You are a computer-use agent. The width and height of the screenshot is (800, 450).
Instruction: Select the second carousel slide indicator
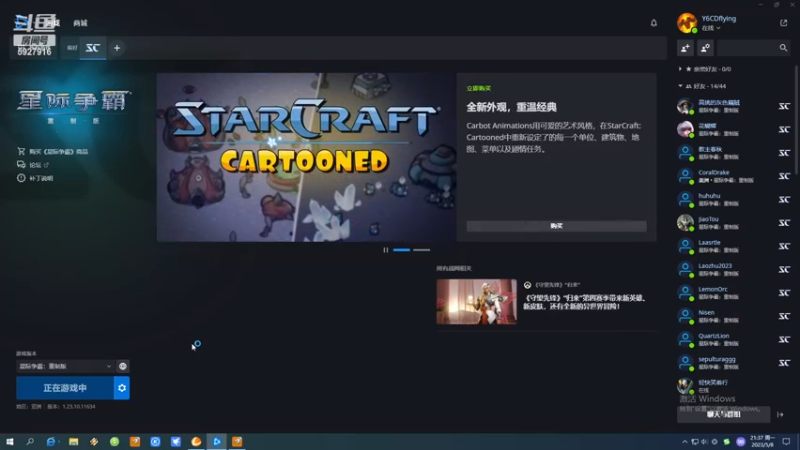[x=421, y=250]
